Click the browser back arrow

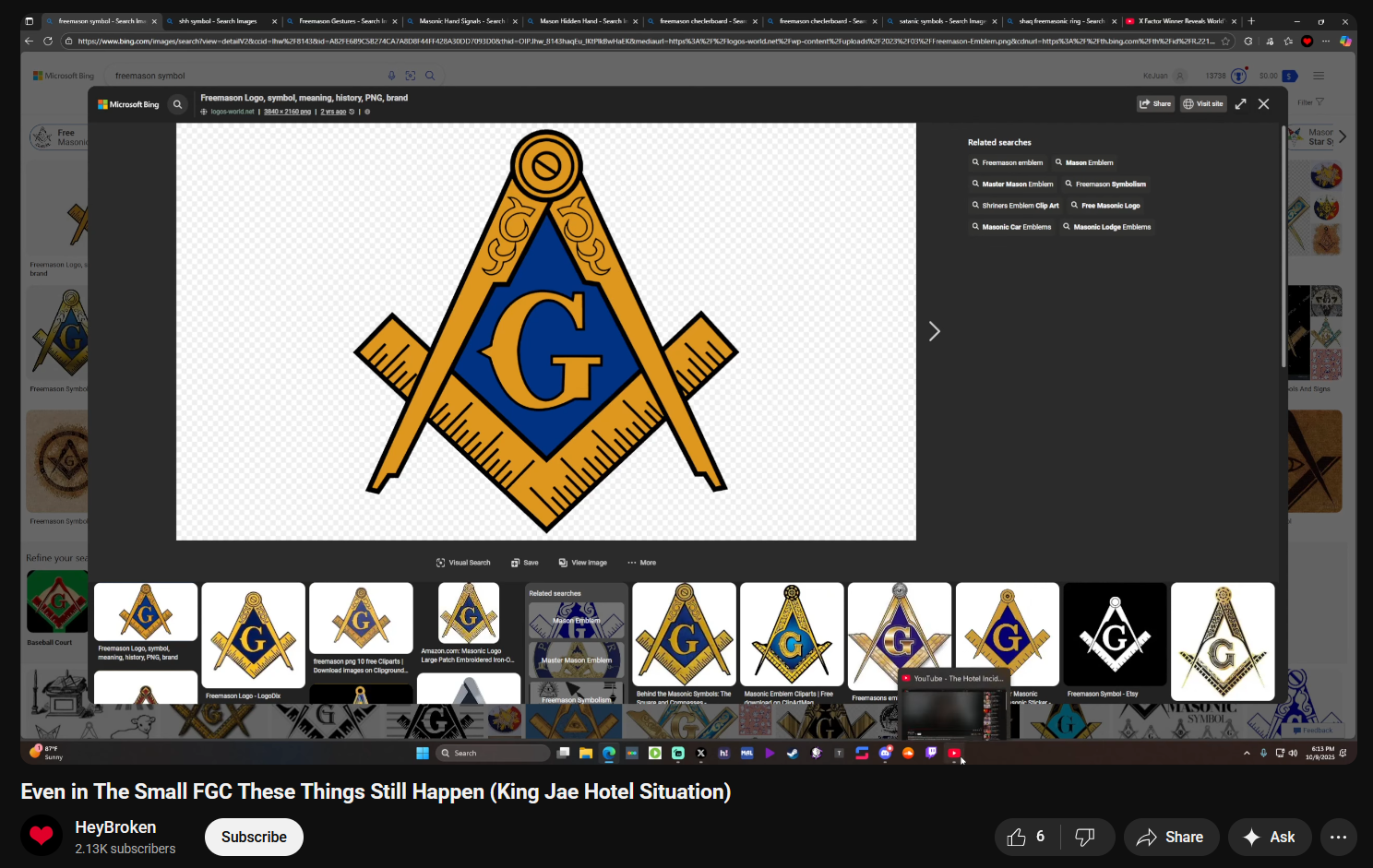[x=29, y=41]
